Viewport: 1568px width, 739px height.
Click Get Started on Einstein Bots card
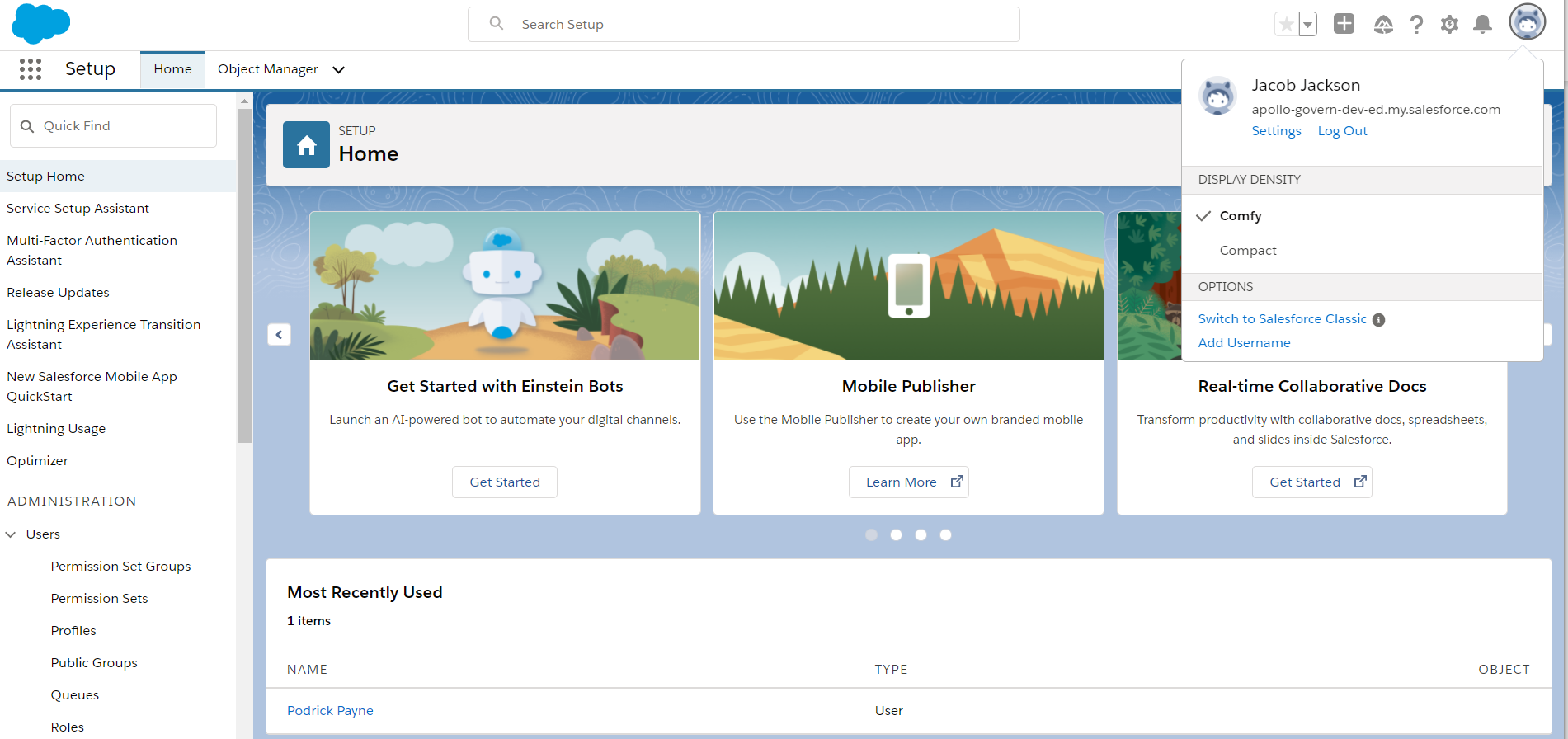coord(505,482)
